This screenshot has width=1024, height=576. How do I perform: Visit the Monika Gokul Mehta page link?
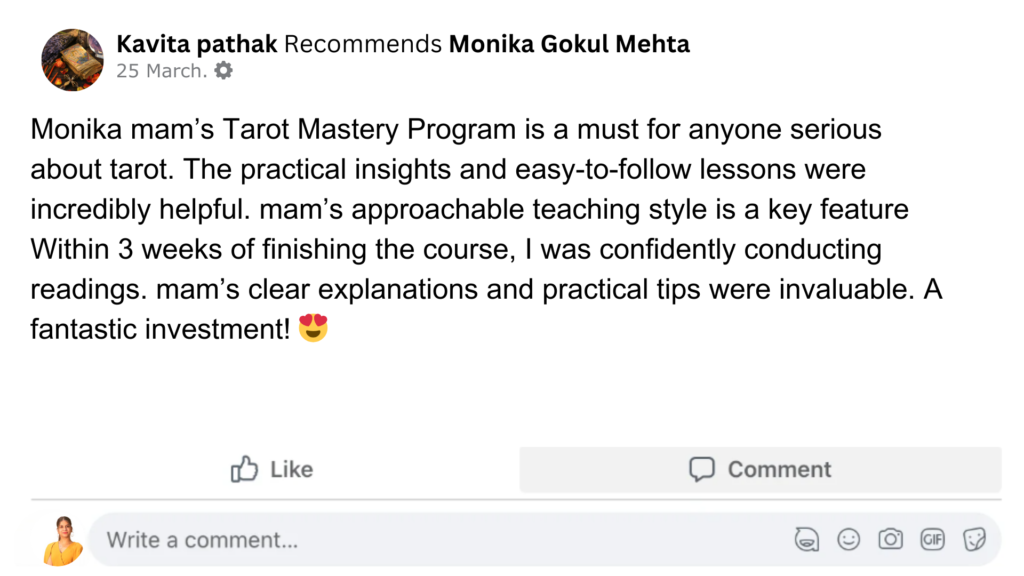569,44
